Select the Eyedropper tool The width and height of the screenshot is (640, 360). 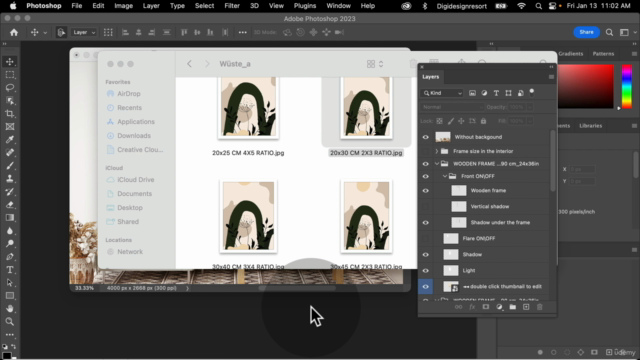(10, 140)
